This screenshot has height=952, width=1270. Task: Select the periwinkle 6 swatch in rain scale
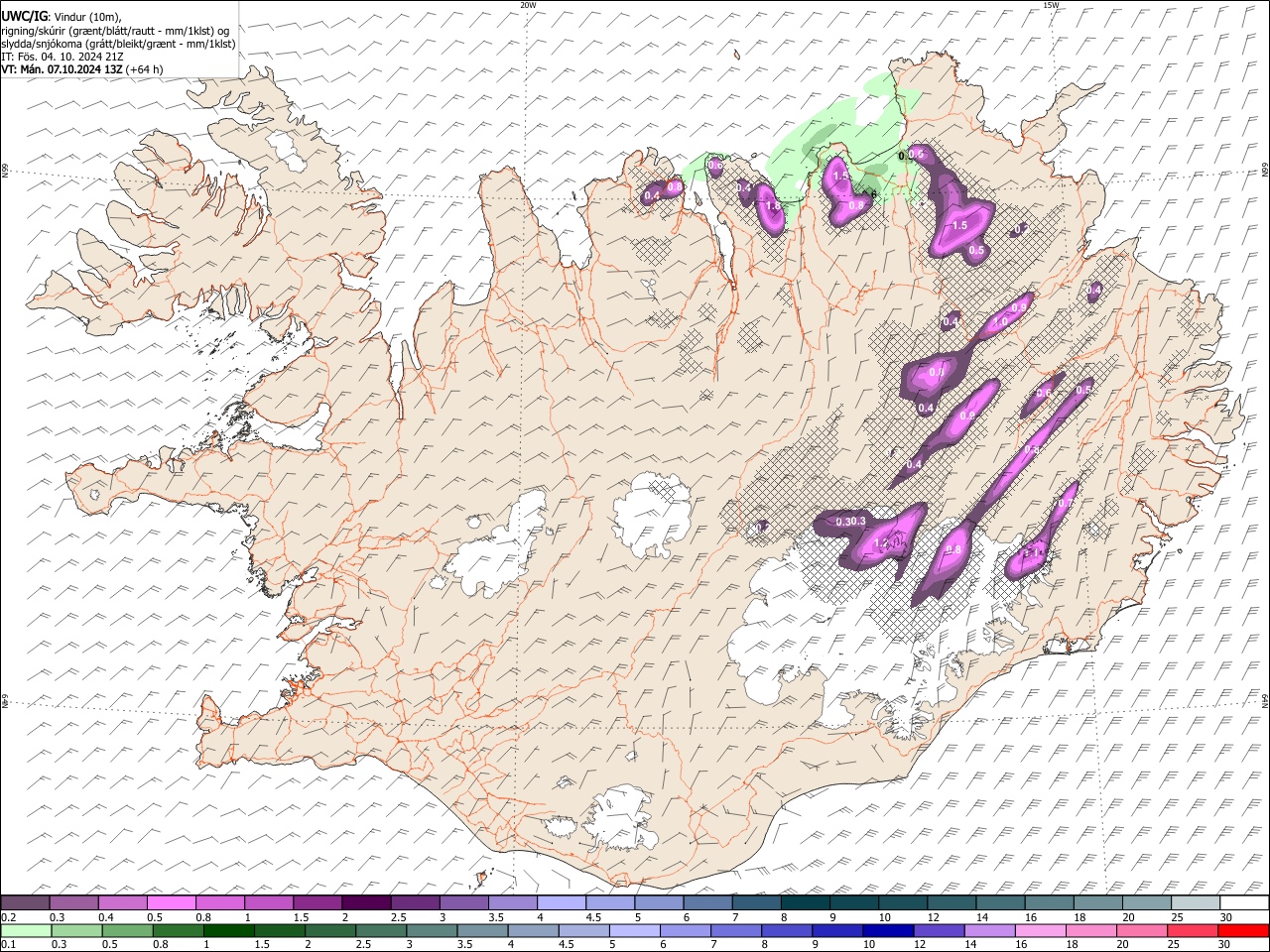click(686, 930)
